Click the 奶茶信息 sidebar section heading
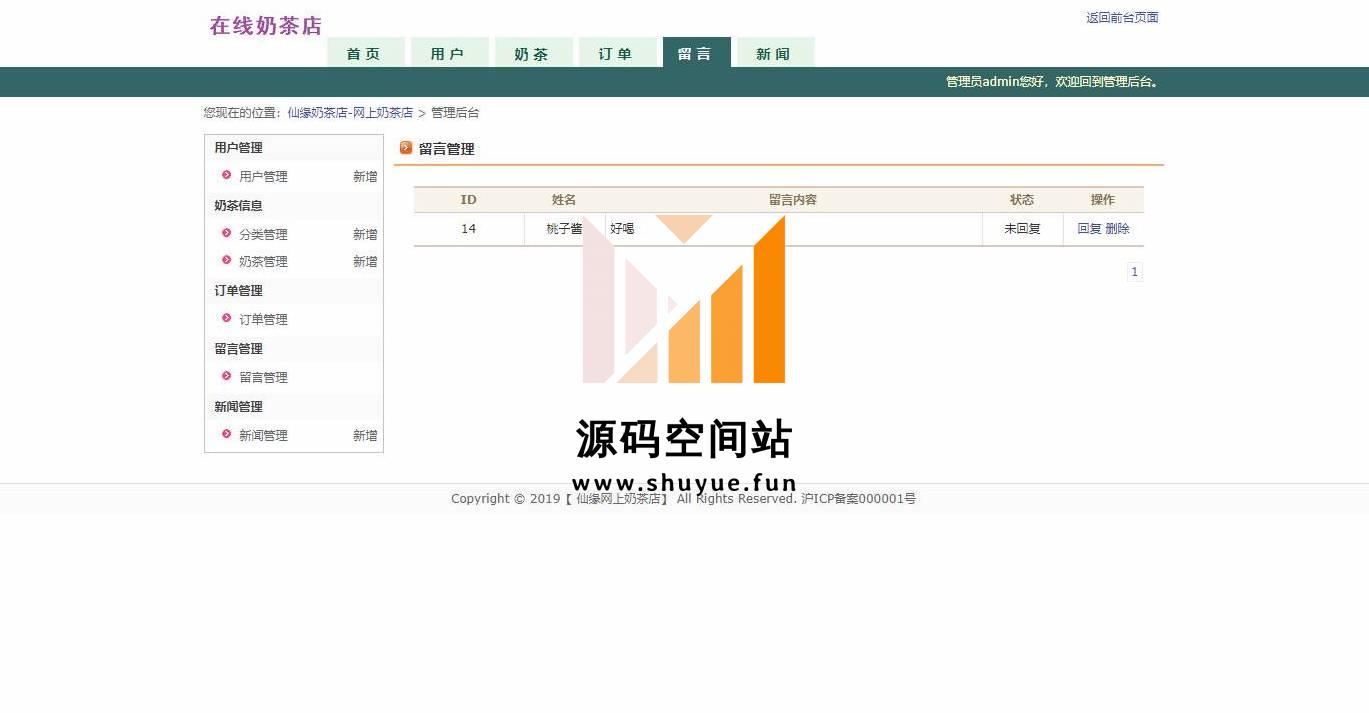The width and height of the screenshot is (1369, 713). (238, 205)
